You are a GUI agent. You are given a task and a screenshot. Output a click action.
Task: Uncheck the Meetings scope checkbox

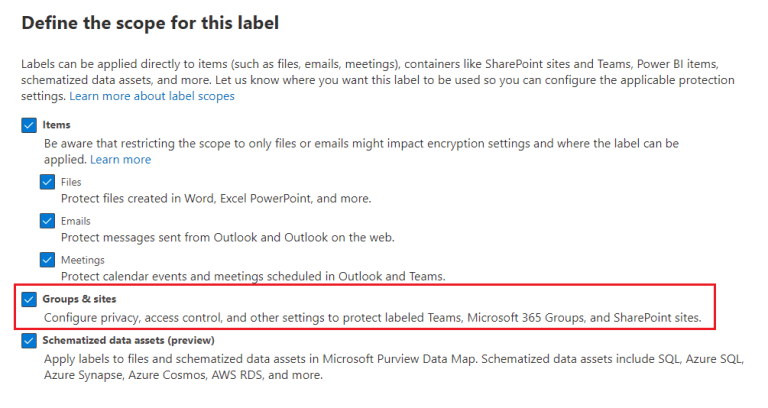tap(47, 259)
